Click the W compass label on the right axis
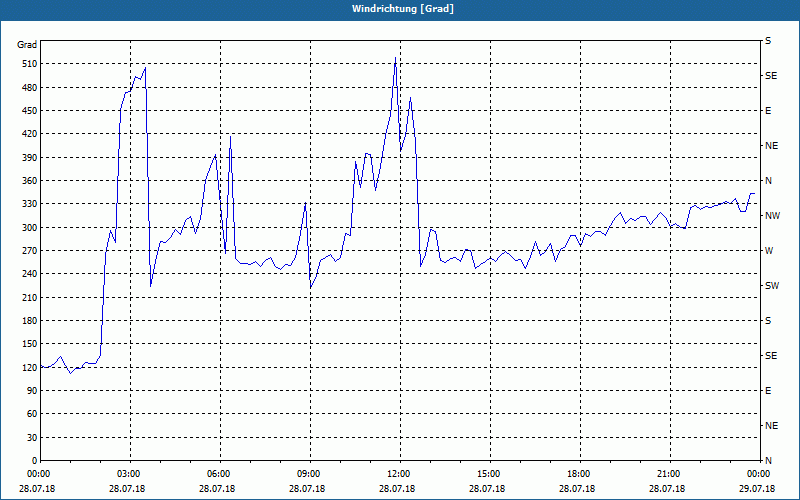The height and width of the screenshot is (500, 800). pos(768,251)
